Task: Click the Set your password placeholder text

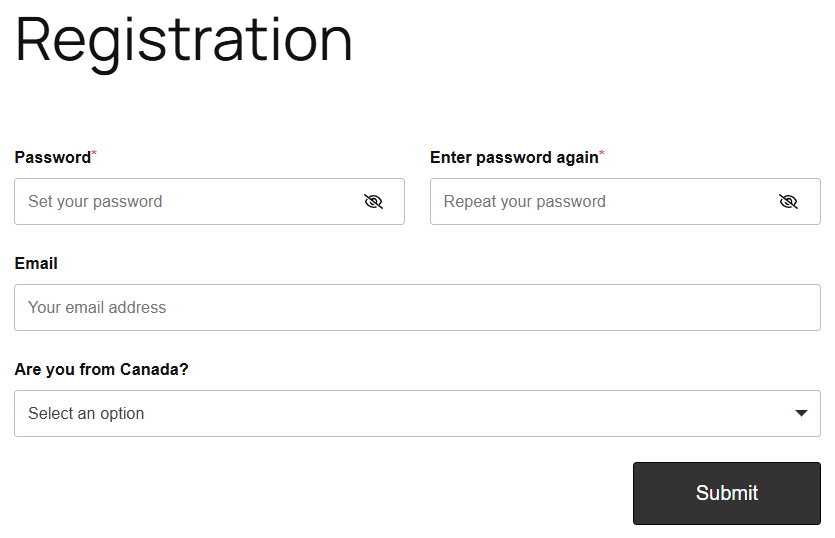Action: [x=95, y=202]
